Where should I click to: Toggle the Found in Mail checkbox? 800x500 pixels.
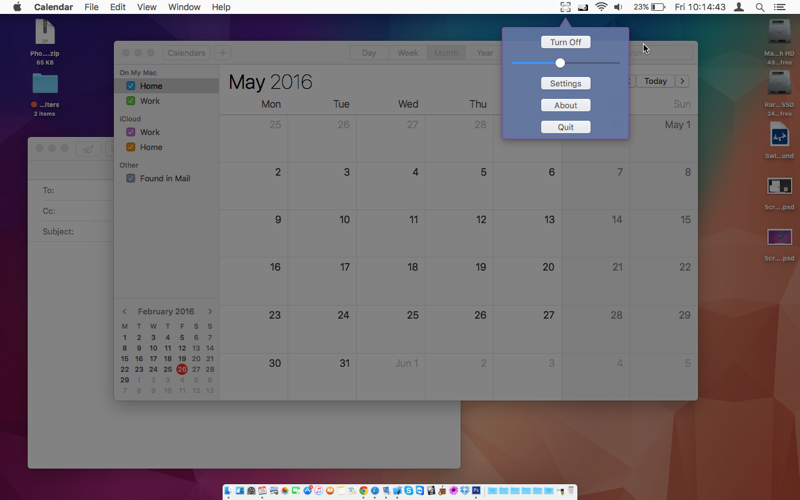[x=131, y=178]
